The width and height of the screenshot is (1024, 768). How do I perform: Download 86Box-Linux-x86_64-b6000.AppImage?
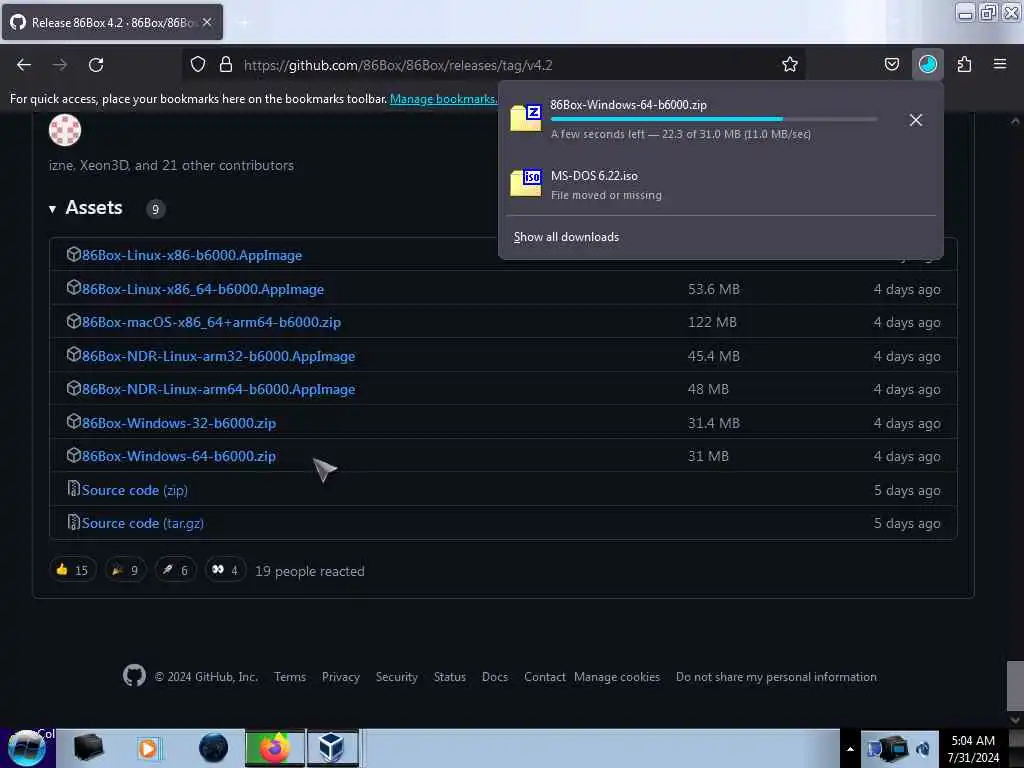(202, 289)
